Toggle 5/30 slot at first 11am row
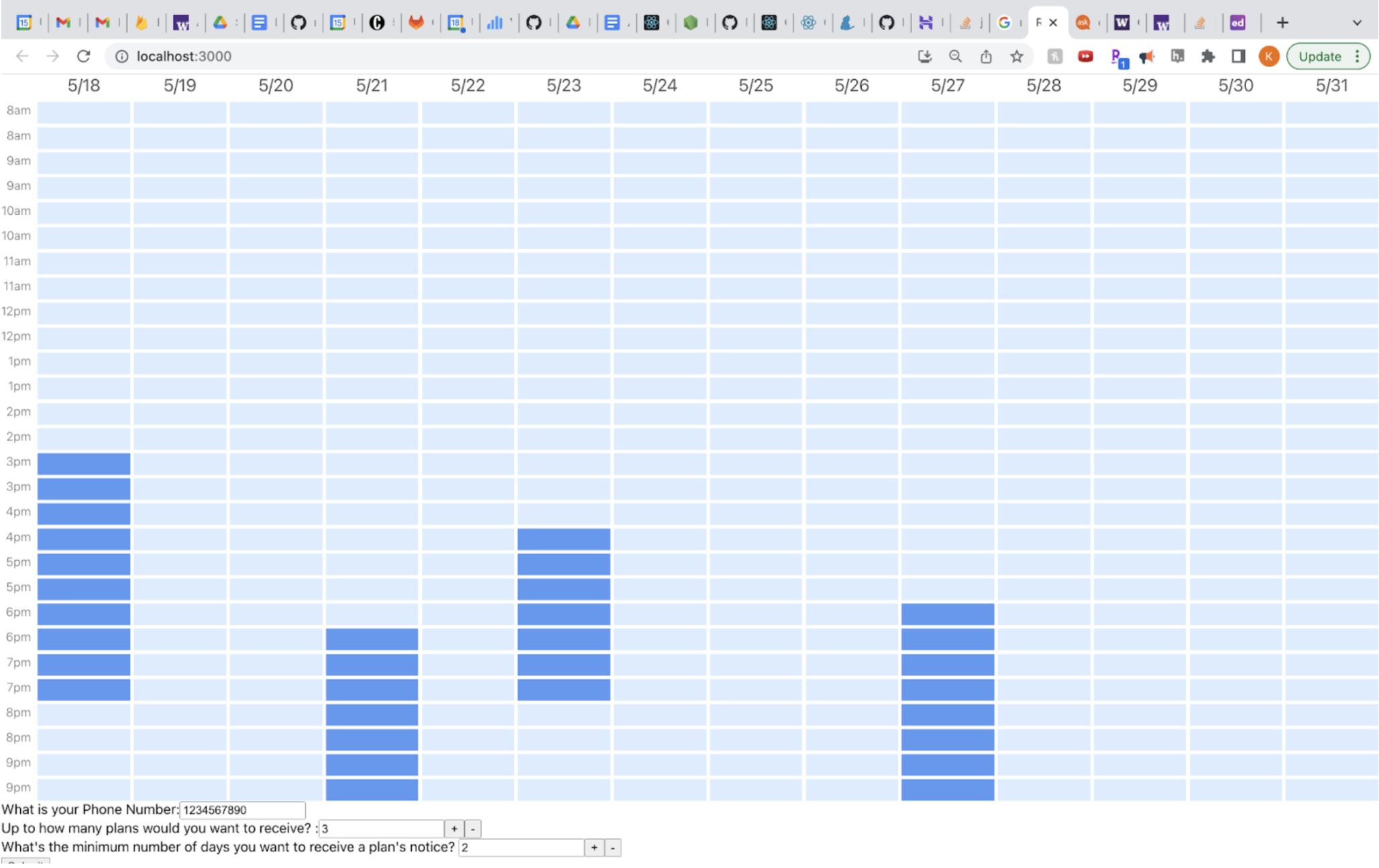Screen dimensions: 1379x868 tap(1235, 263)
